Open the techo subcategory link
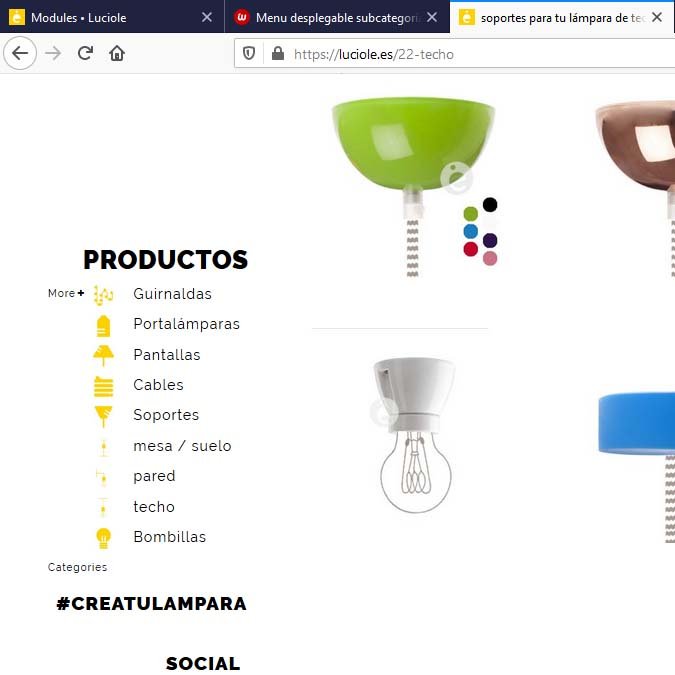This screenshot has height=675, width=675. [x=154, y=507]
